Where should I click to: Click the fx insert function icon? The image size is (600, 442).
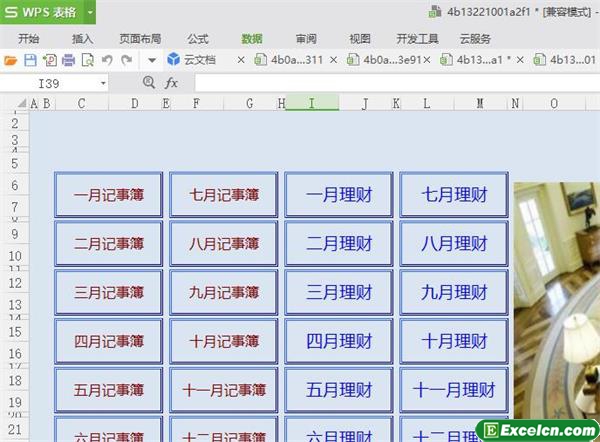click(x=171, y=83)
